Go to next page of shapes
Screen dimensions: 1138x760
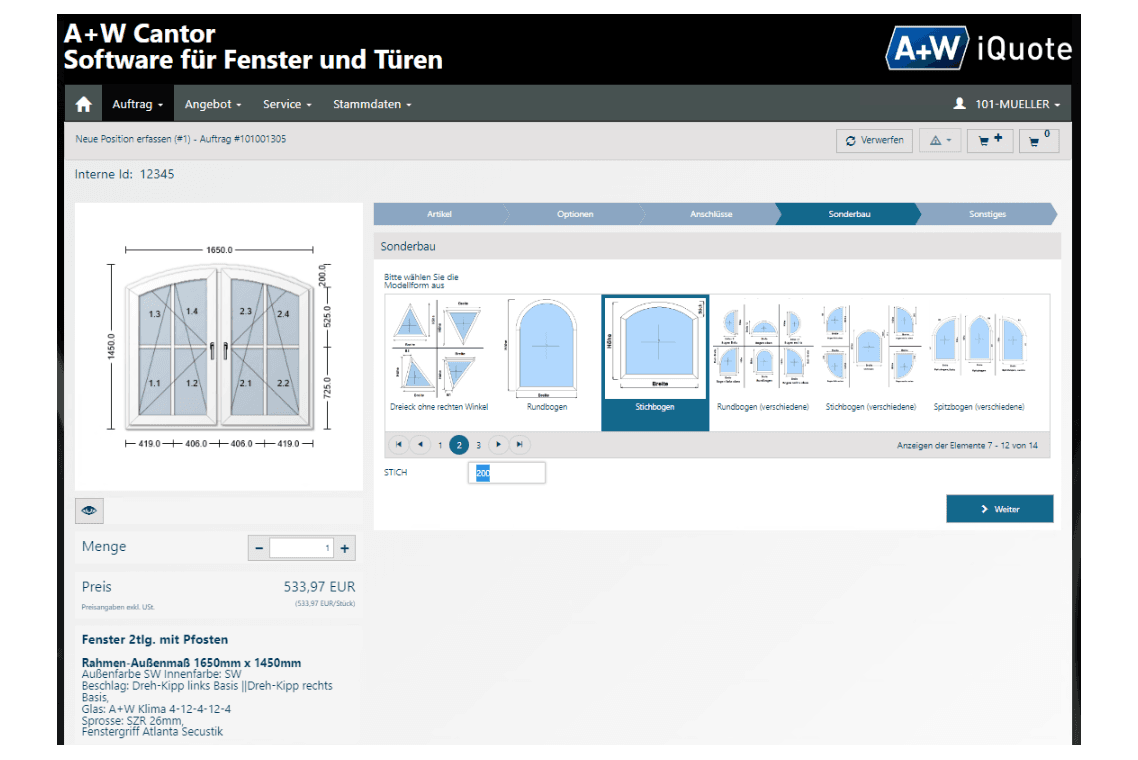499,444
